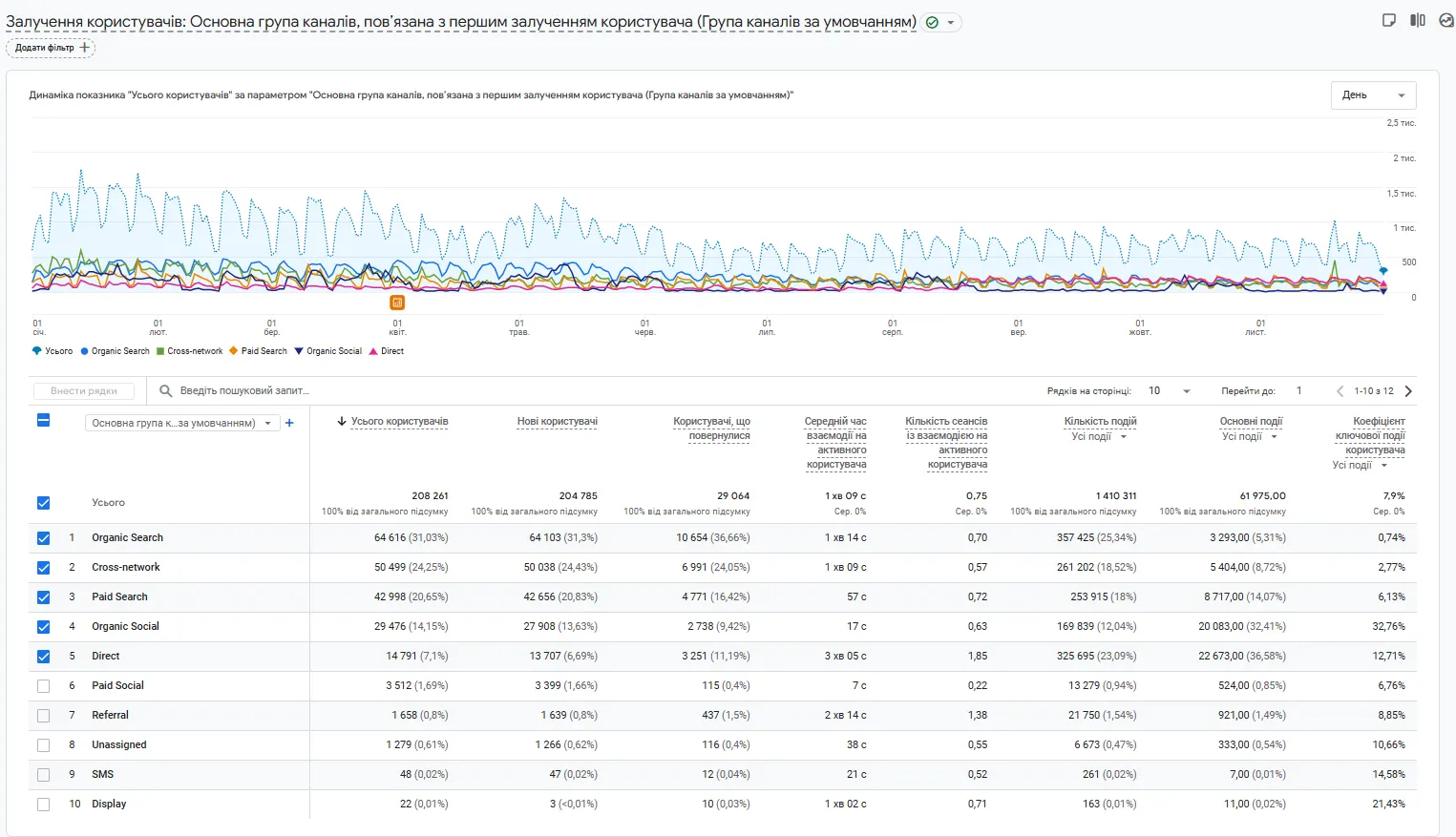Image resolution: width=1456 pixels, height=837 pixels.
Task: Click the sort arrow beside Усього користувачів
Action: click(341, 421)
